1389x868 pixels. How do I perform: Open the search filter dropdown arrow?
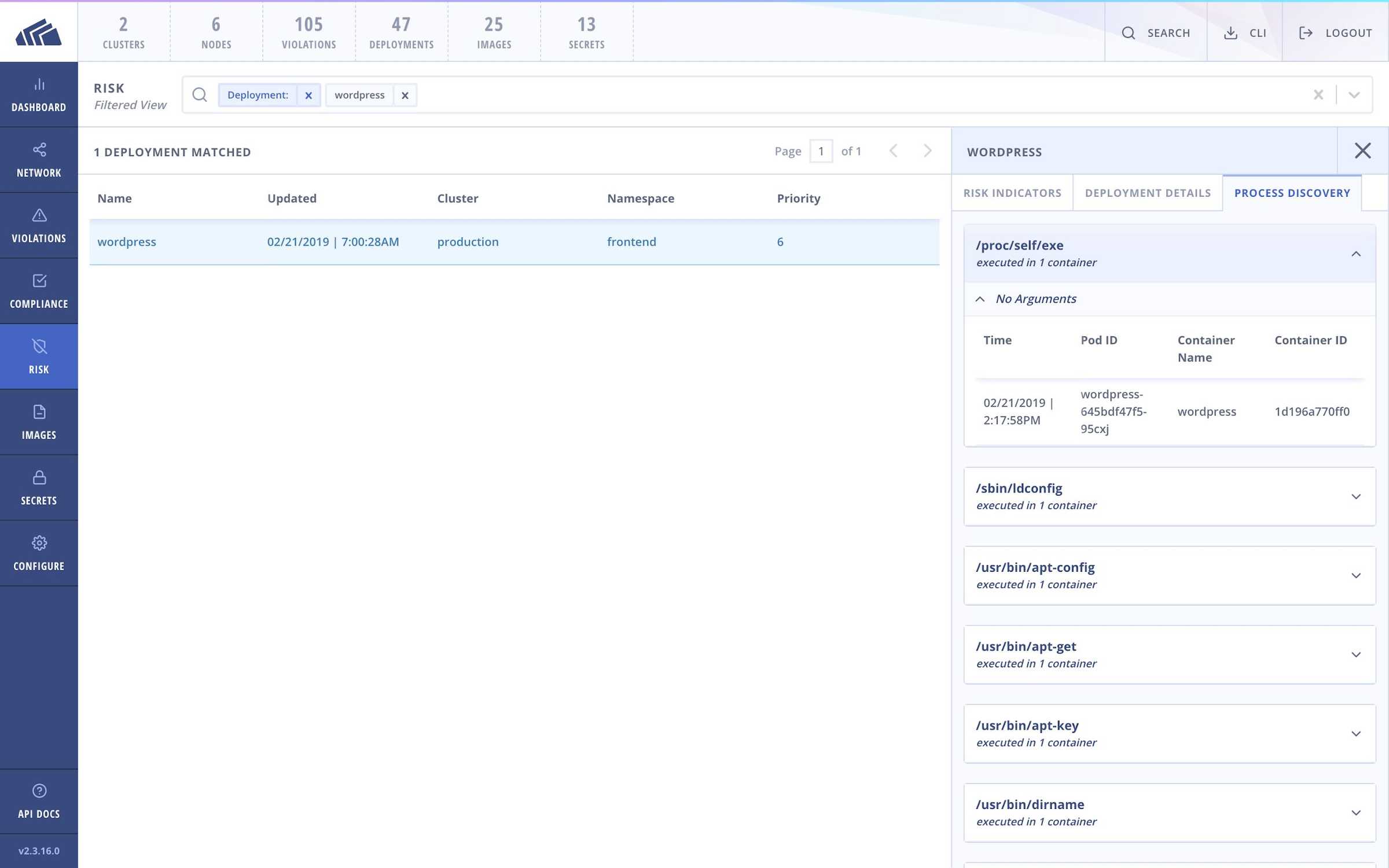[x=1354, y=95]
